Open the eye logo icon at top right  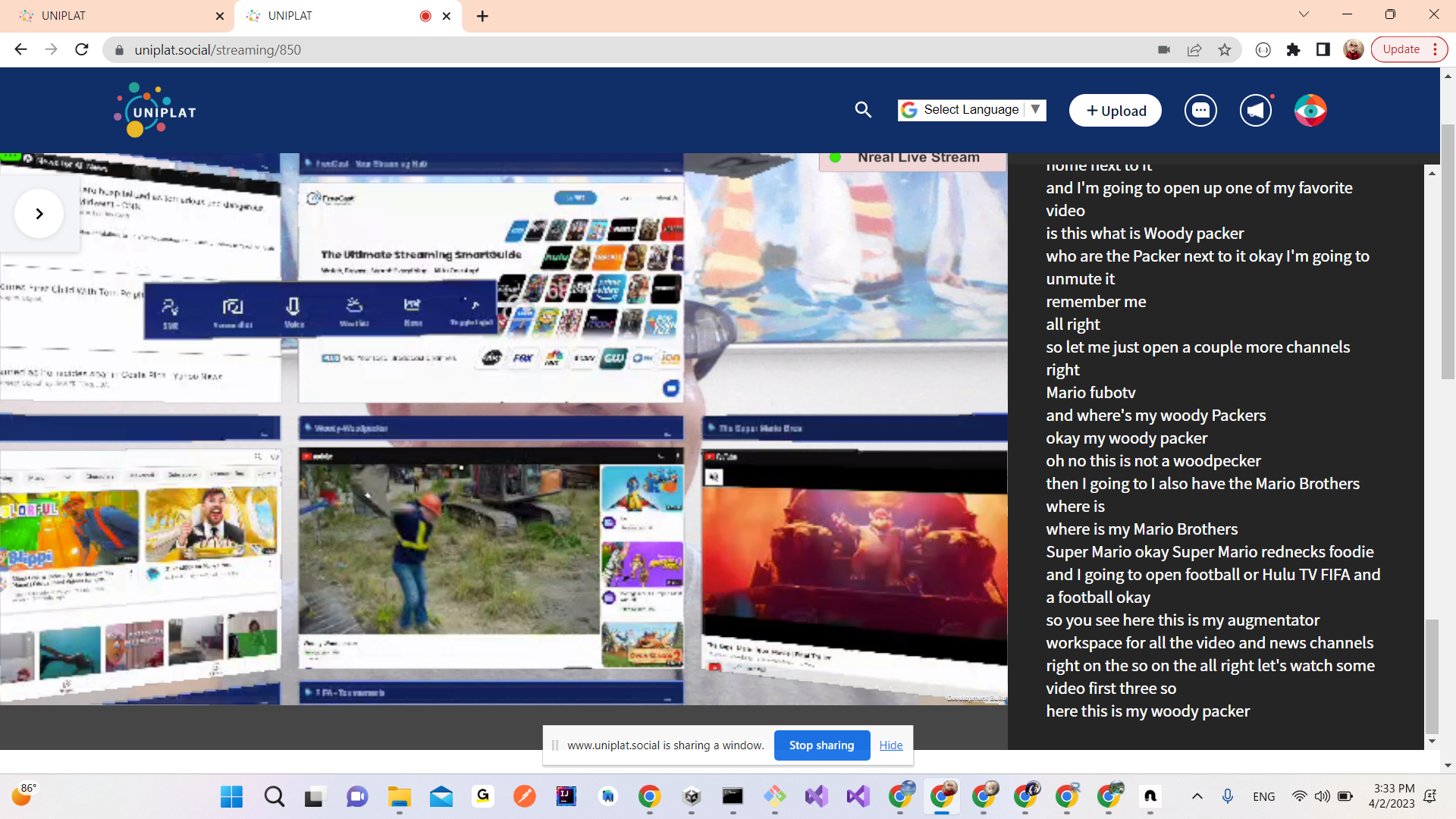(1310, 110)
